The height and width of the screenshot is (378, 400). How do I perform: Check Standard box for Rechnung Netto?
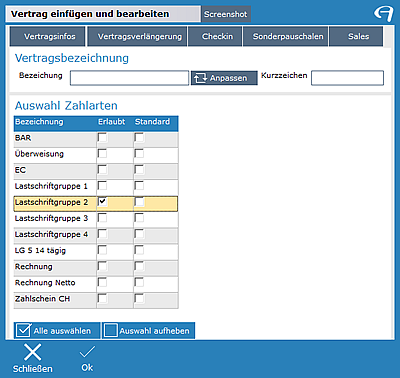click(x=139, y=283)
